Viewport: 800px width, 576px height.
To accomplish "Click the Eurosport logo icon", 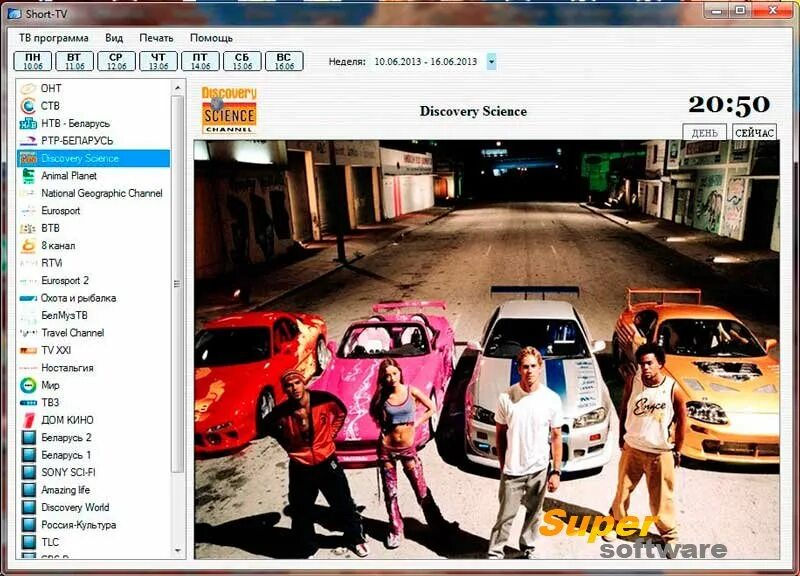I will point(28,210).
